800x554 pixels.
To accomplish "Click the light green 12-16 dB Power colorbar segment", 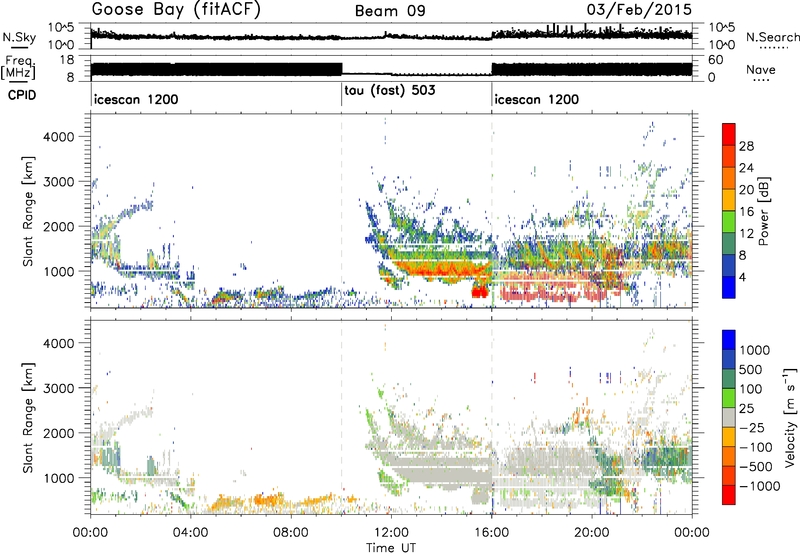I will (x=729, y=222).
